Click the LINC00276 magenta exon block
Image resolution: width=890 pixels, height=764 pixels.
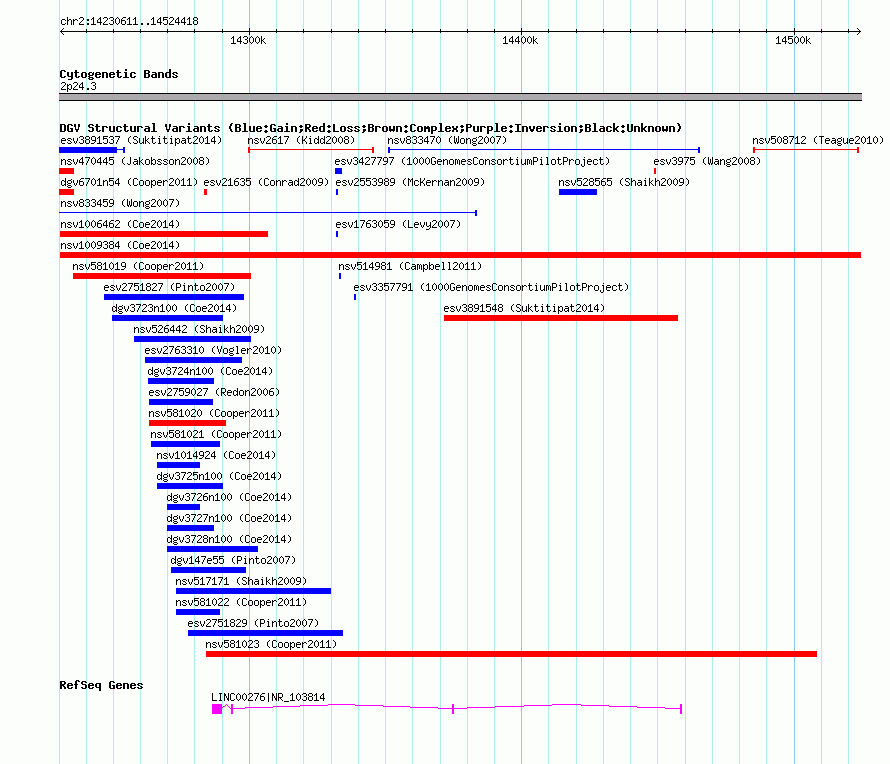point(217,709)
